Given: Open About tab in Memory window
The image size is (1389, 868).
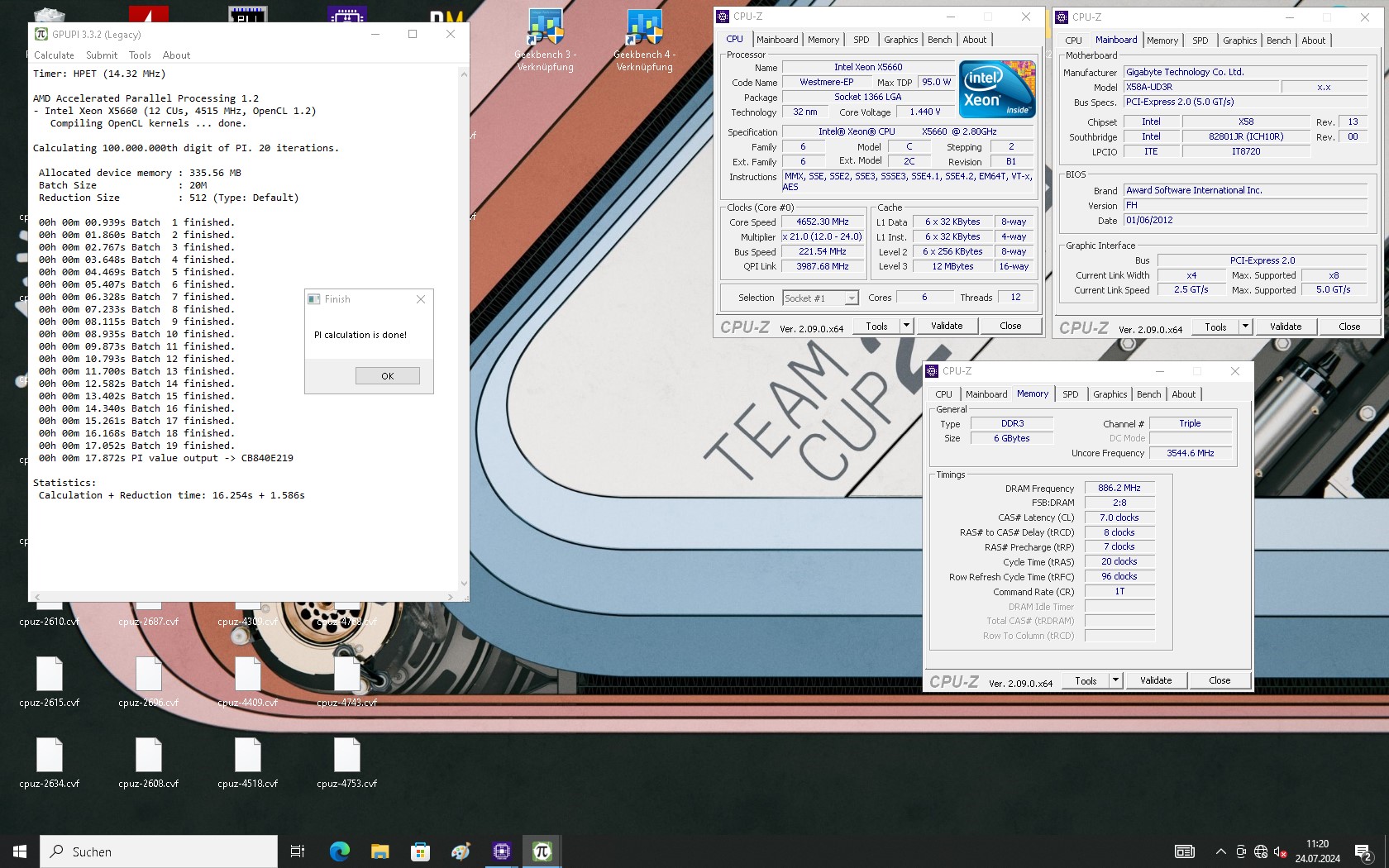Looking at the screenshot, I should coord(1183,394).
